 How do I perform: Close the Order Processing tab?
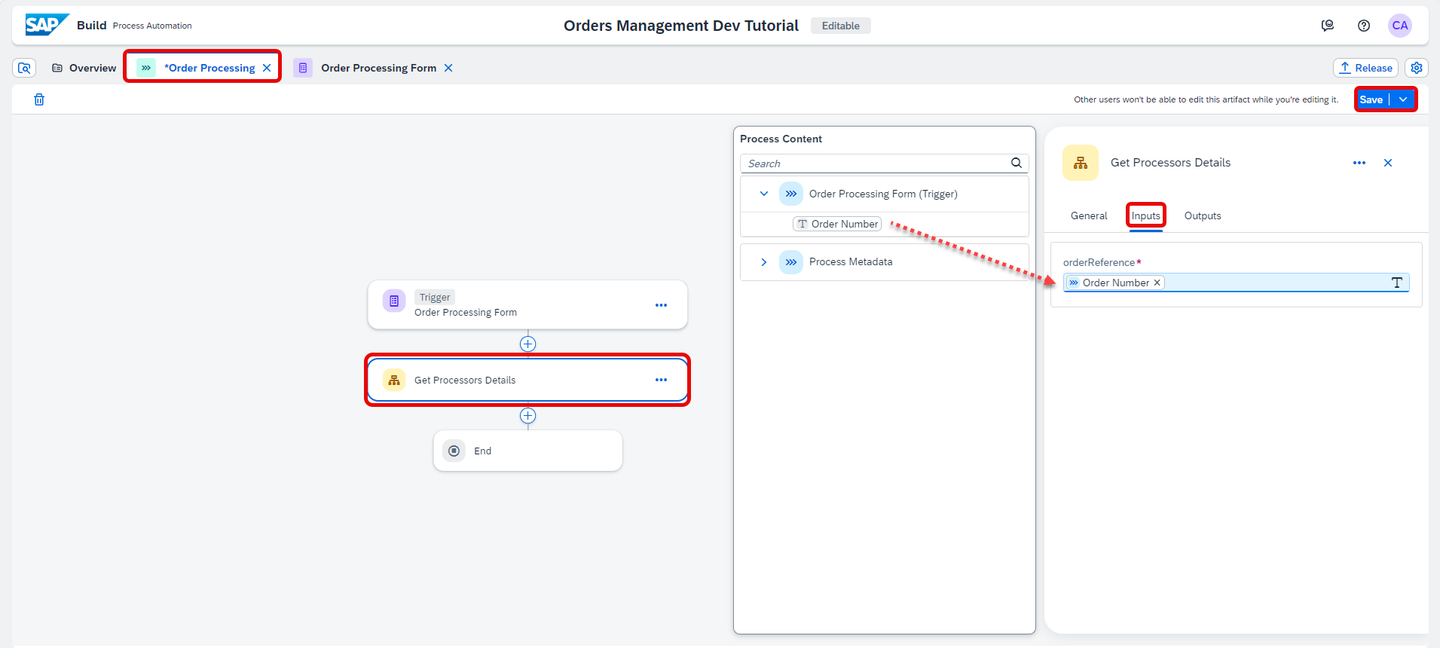[266, 68]
